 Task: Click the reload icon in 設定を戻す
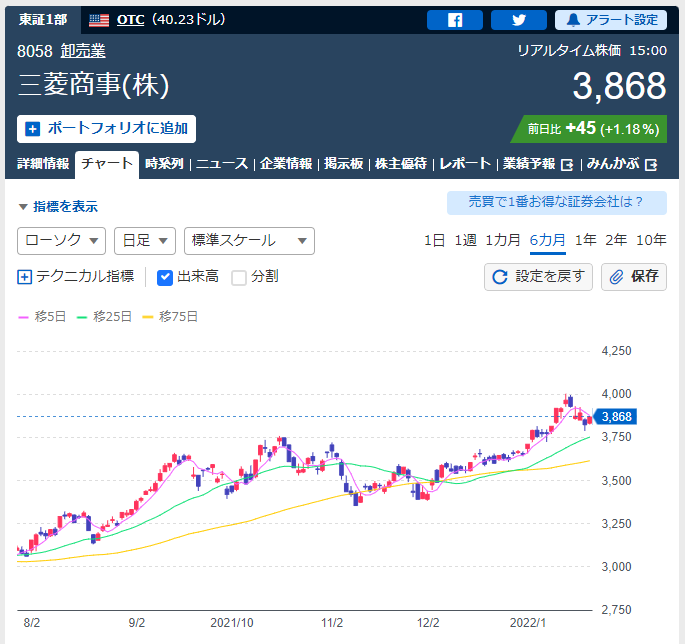[x=500, y=277]
